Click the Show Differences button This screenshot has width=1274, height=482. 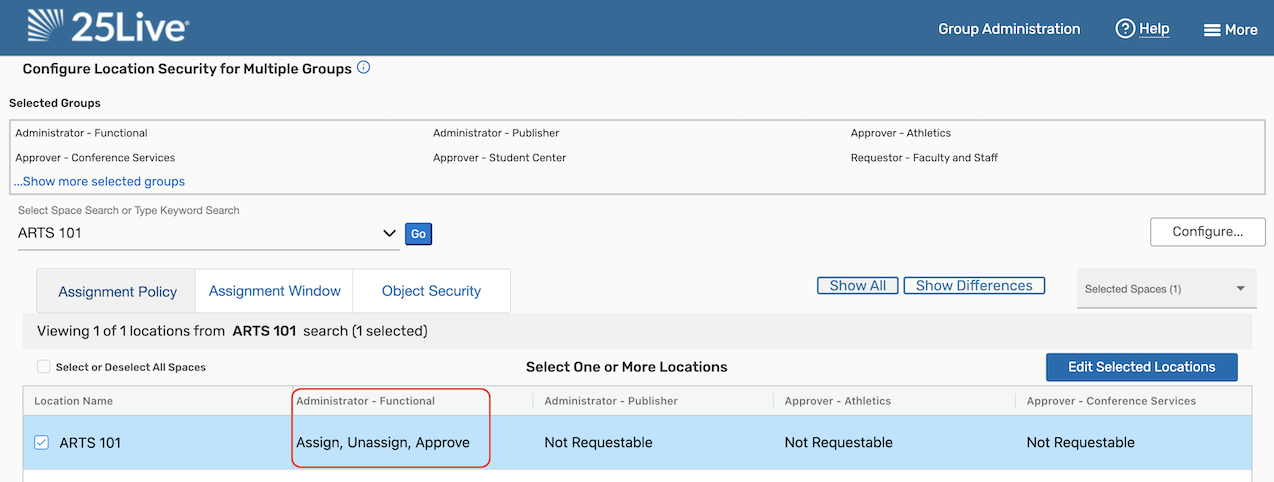click(974, 286)
